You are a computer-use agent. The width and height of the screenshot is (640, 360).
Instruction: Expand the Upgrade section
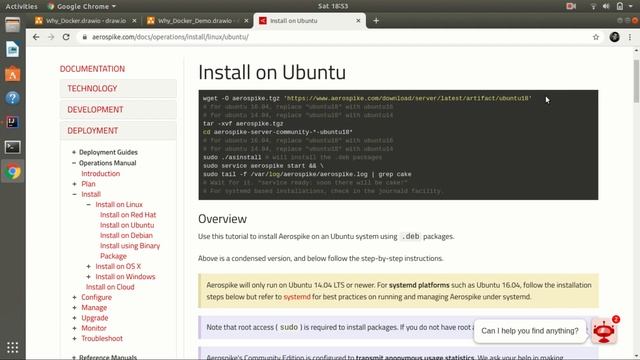tap(74, 318)
